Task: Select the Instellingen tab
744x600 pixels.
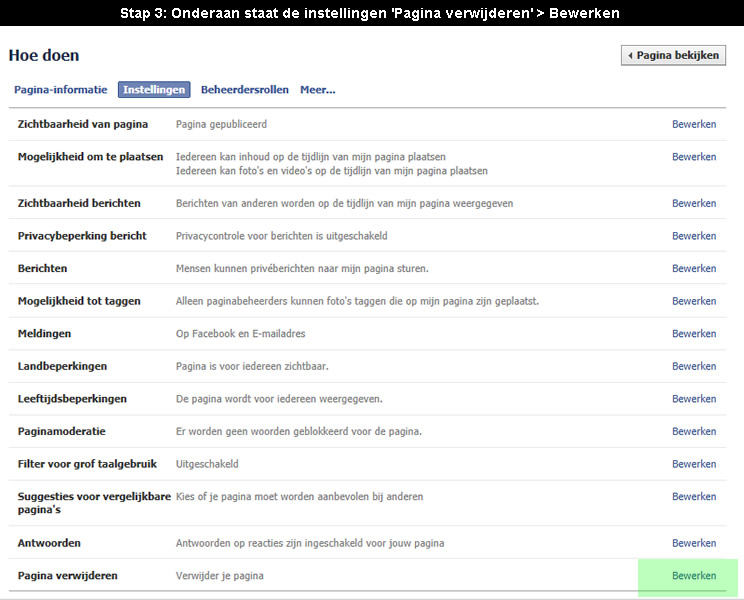Action: click(154, 90)
